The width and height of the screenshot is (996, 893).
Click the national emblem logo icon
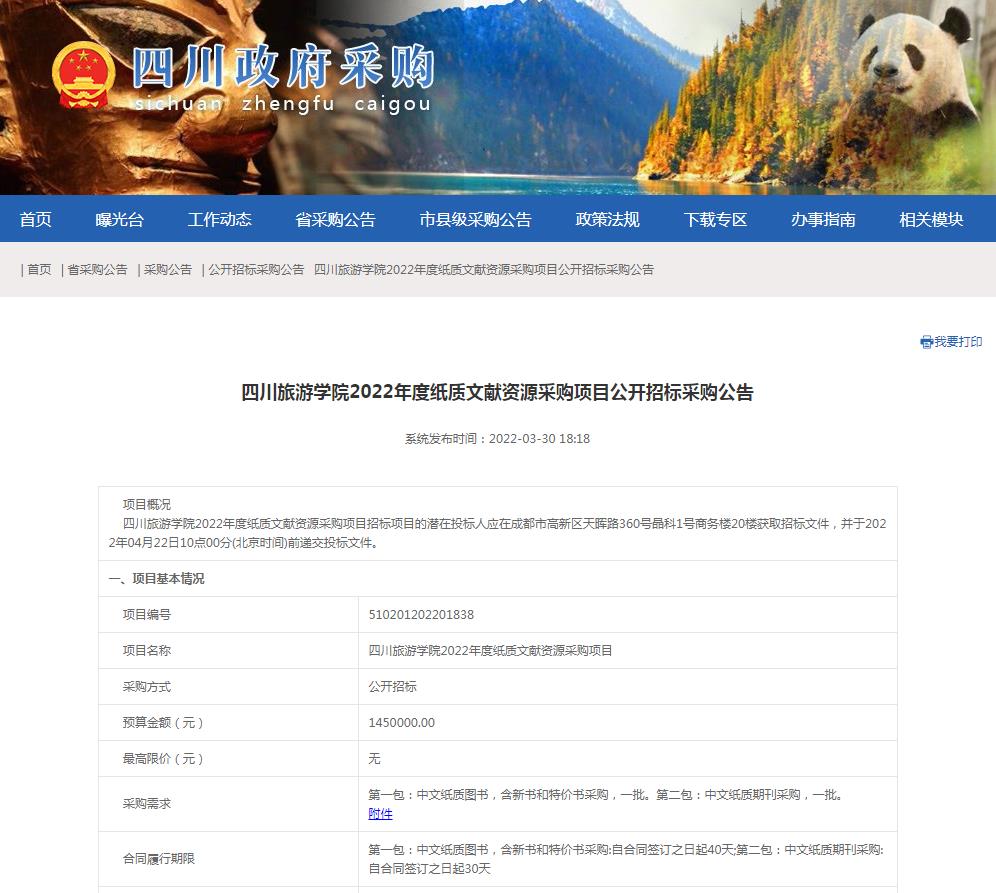(x=83, y=75)
